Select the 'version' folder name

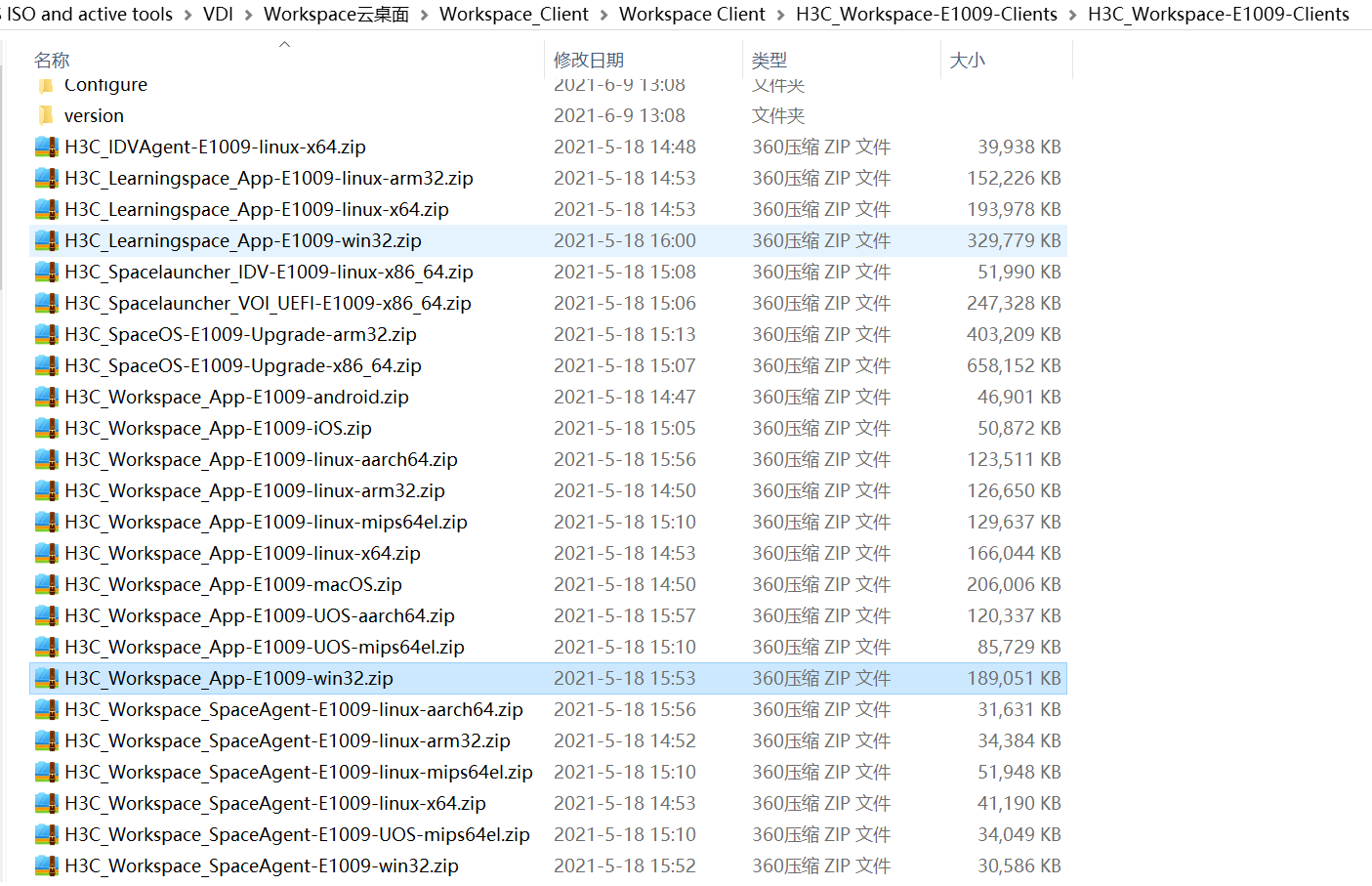click(94, 115)
